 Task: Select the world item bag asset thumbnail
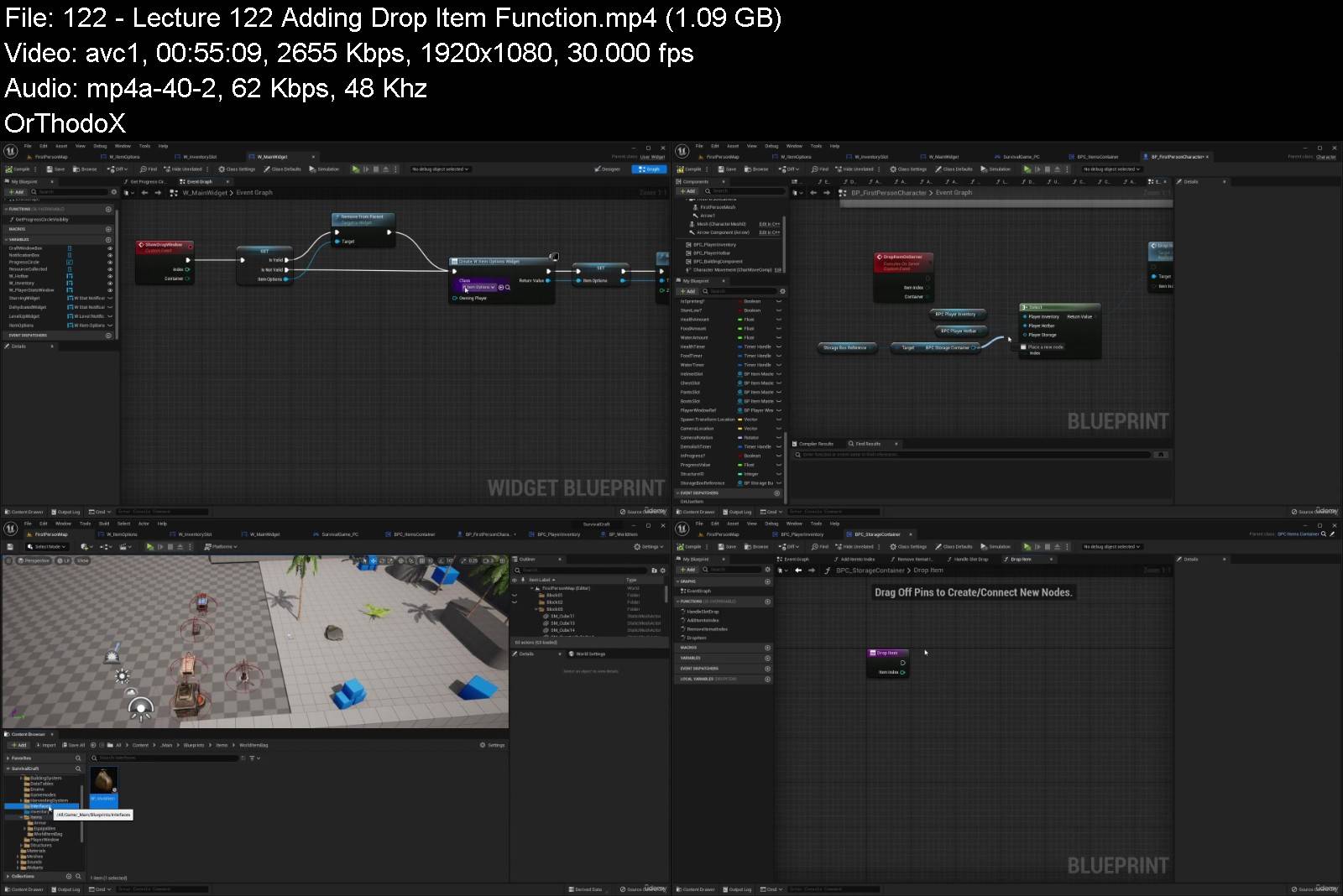(103, 780)
